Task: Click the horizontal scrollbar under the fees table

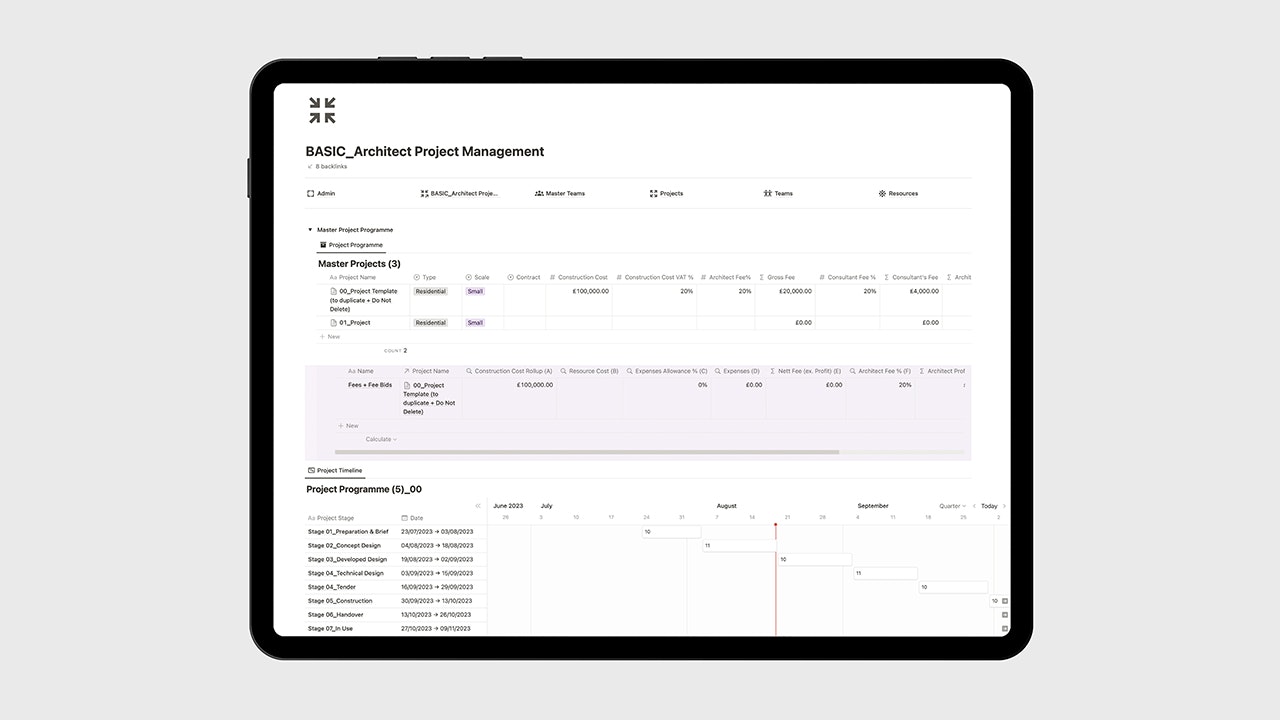Action: [x=587, y=452]
